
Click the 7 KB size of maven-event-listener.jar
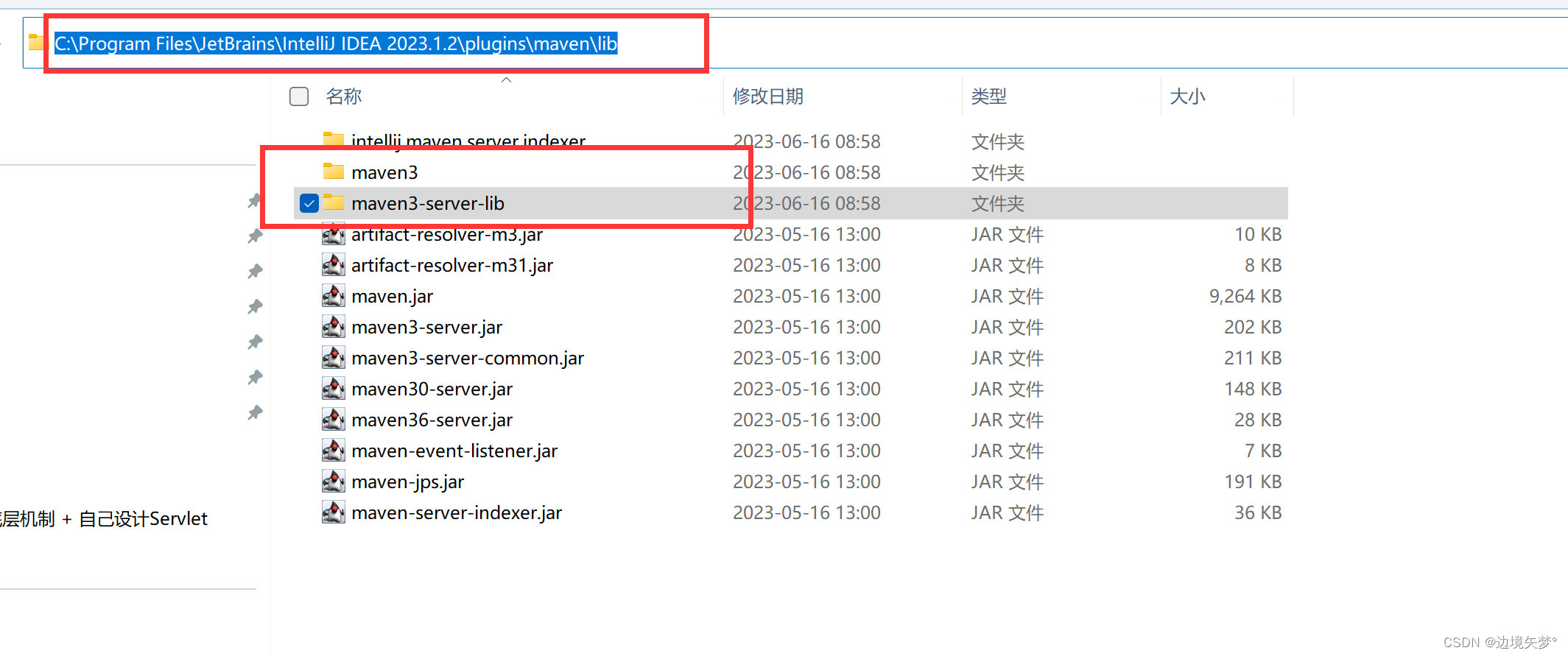pyautogui.click(x=1263, y=451)
